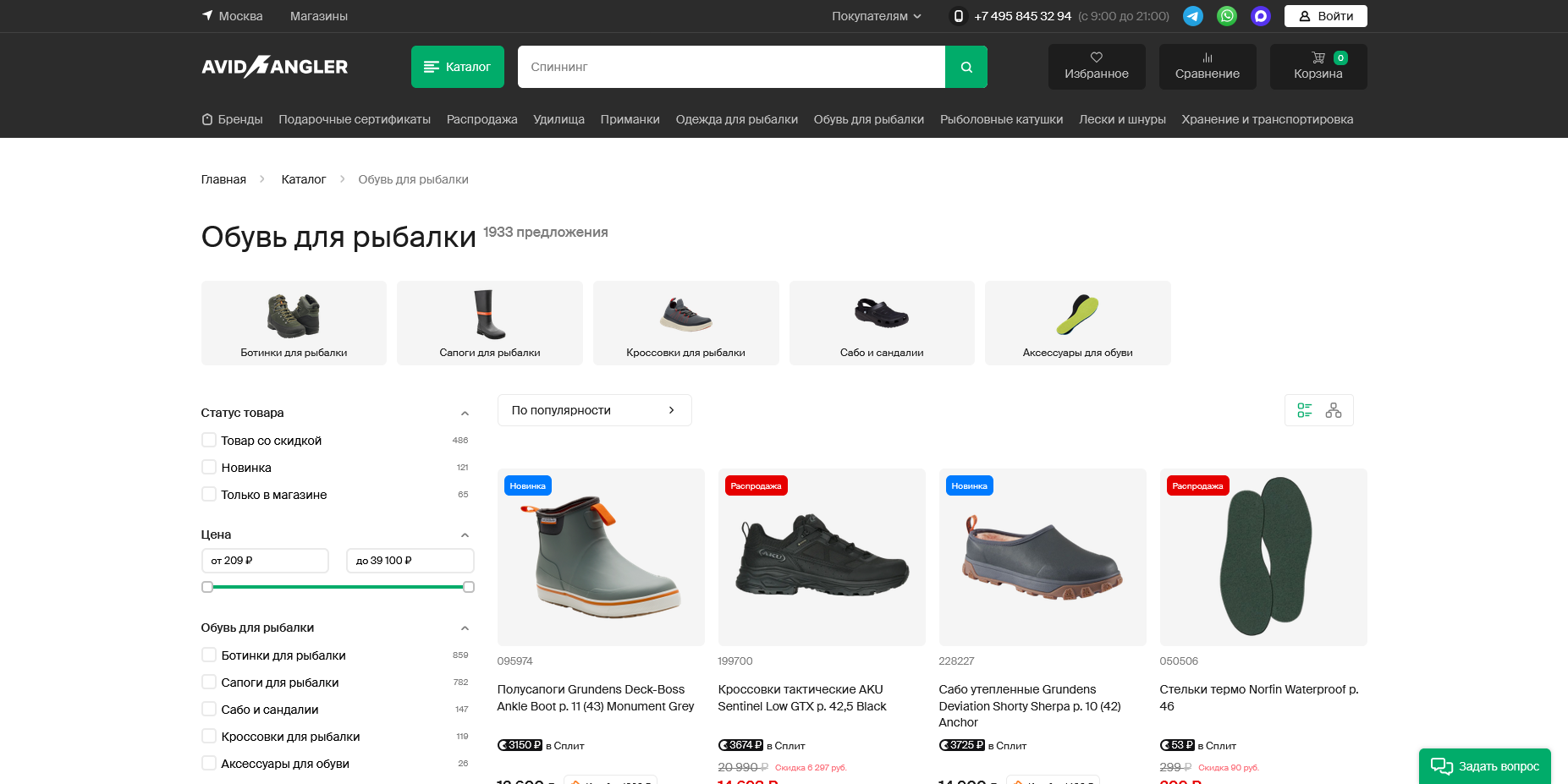Open Сабо и сандалии category tile

[882, 323]
